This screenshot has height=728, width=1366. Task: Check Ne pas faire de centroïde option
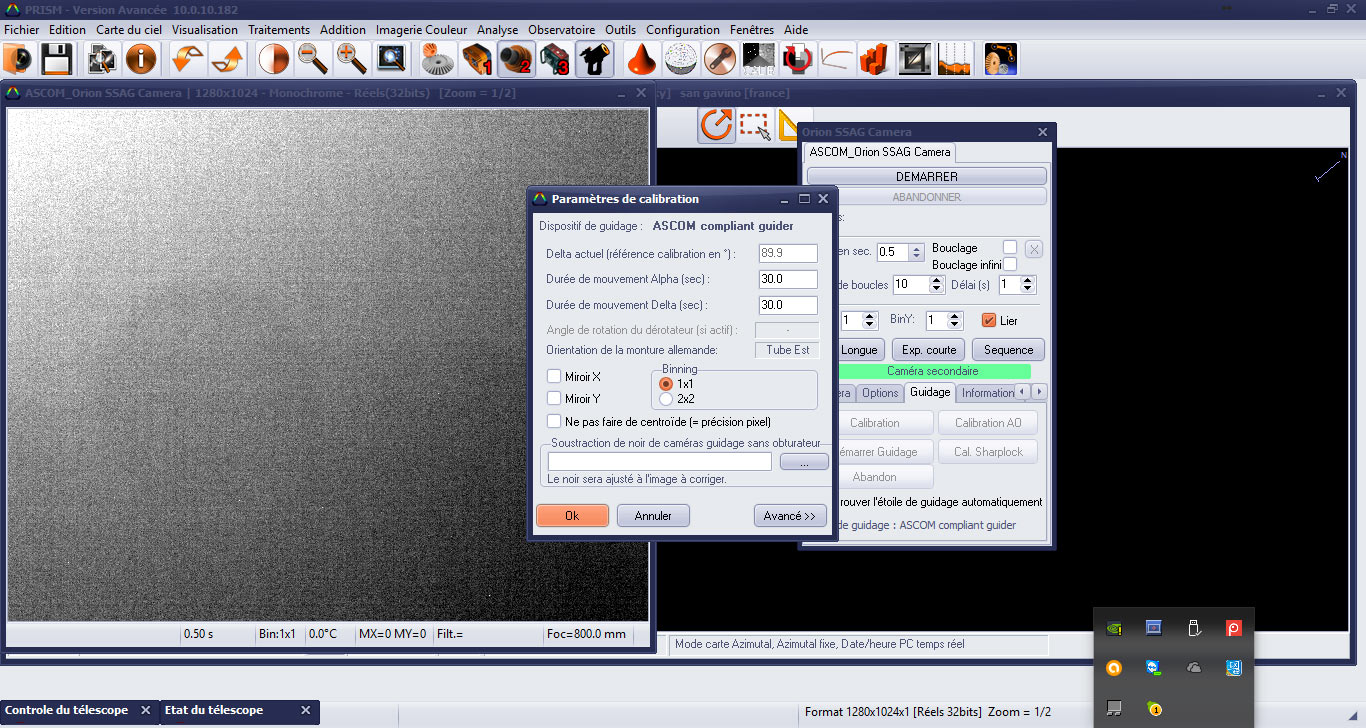pyautogui.click(x=554, y=422)
